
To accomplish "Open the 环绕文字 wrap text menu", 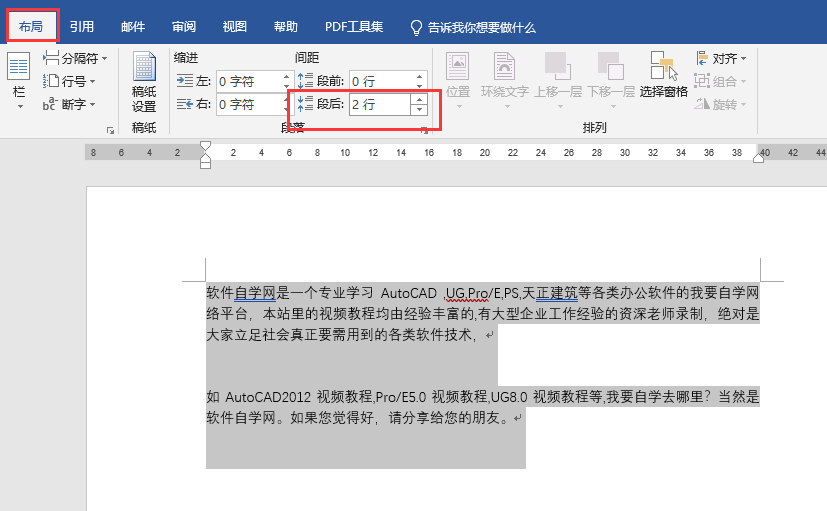I will [x=505, y=81].
